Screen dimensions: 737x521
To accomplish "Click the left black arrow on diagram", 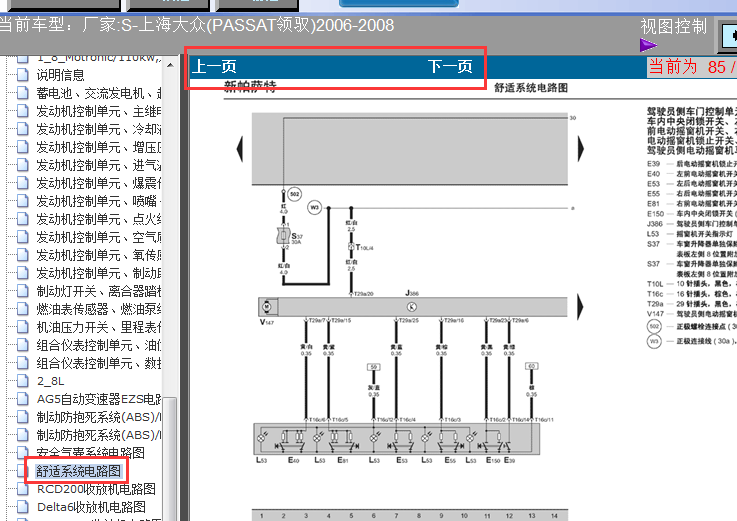I will tap(240, 149).
